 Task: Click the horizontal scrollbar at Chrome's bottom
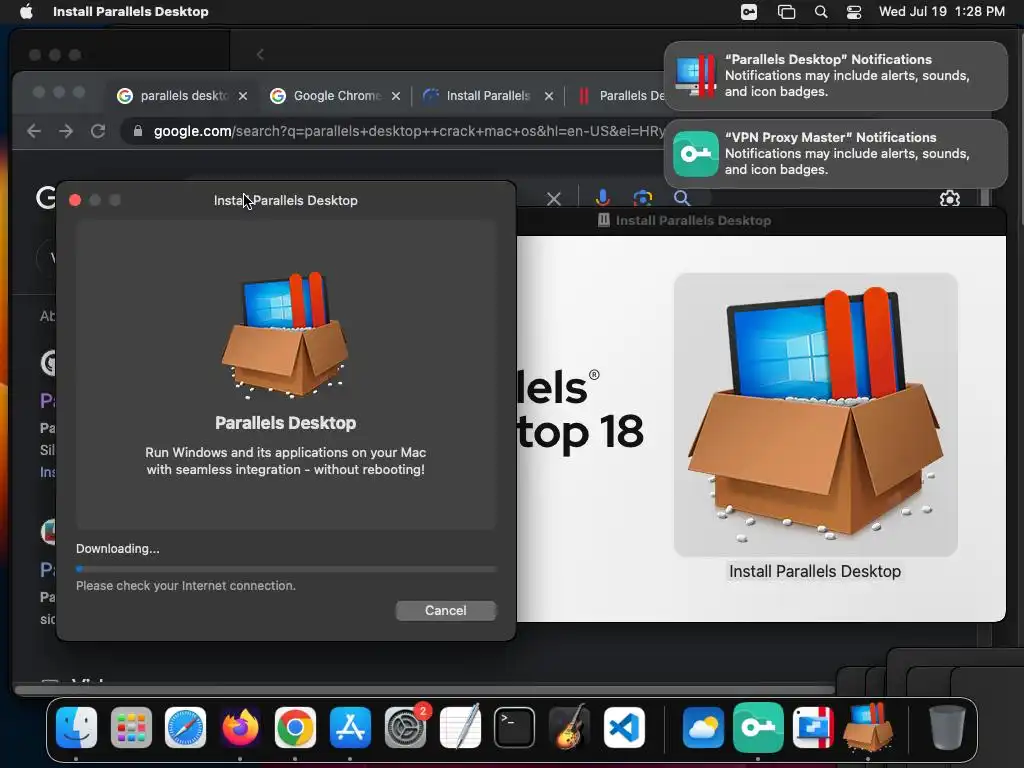click(x=424, y=690)
